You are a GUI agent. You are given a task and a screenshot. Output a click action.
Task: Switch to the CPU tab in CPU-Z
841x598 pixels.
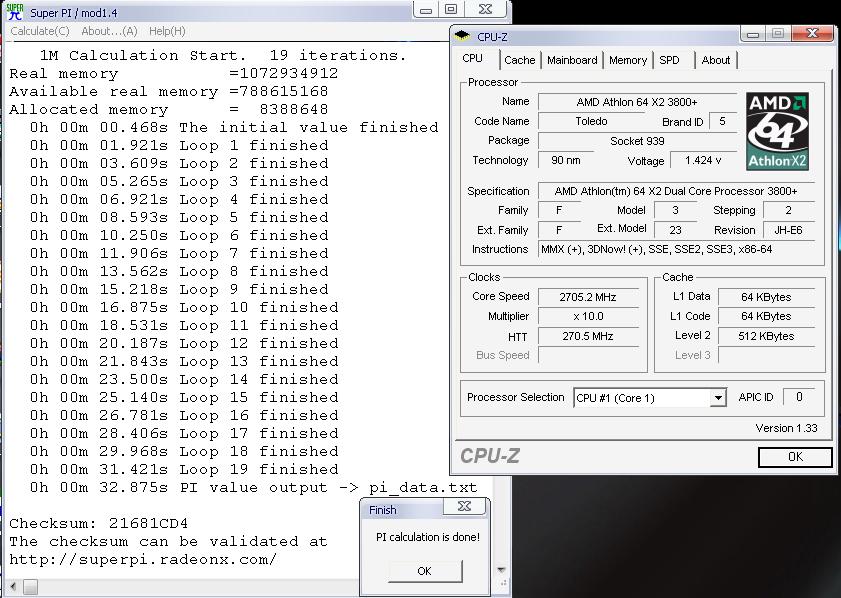(473, 58)
